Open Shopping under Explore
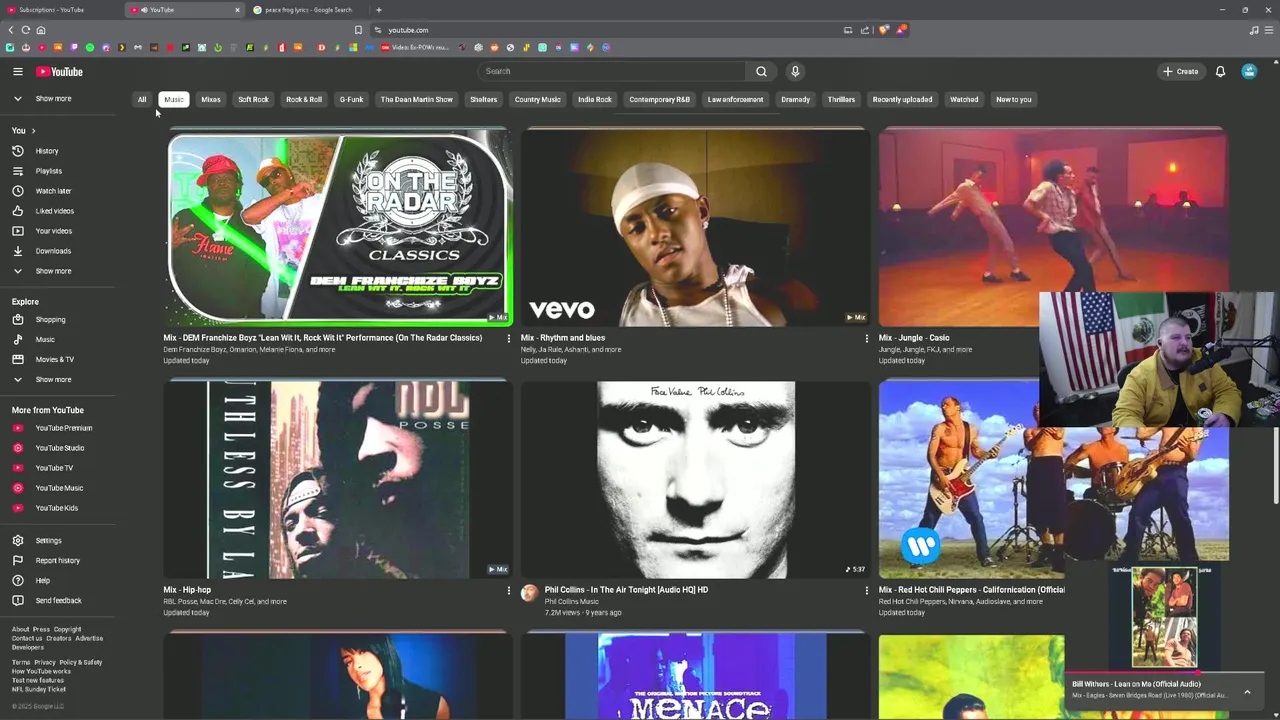Screen dimensions: 1280x720 point(50,320)
